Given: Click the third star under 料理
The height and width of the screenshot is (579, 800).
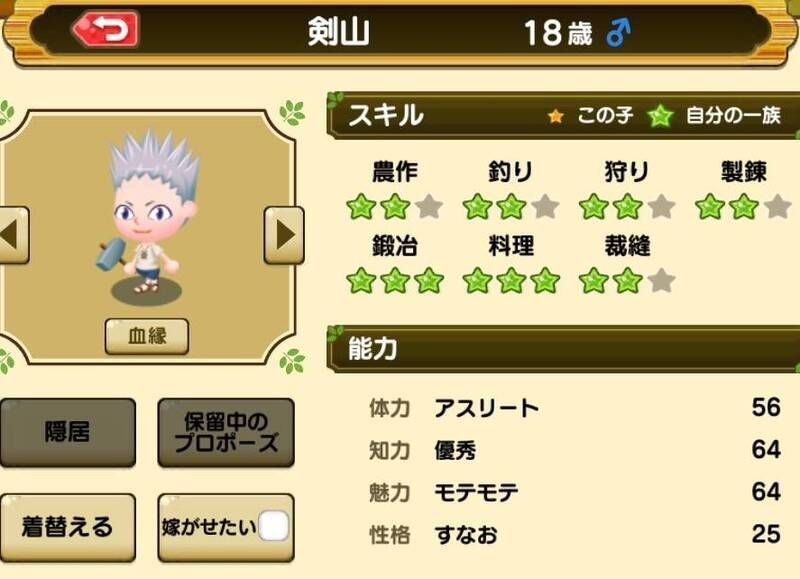Looking at the screenshot, I should click(545, 281).
